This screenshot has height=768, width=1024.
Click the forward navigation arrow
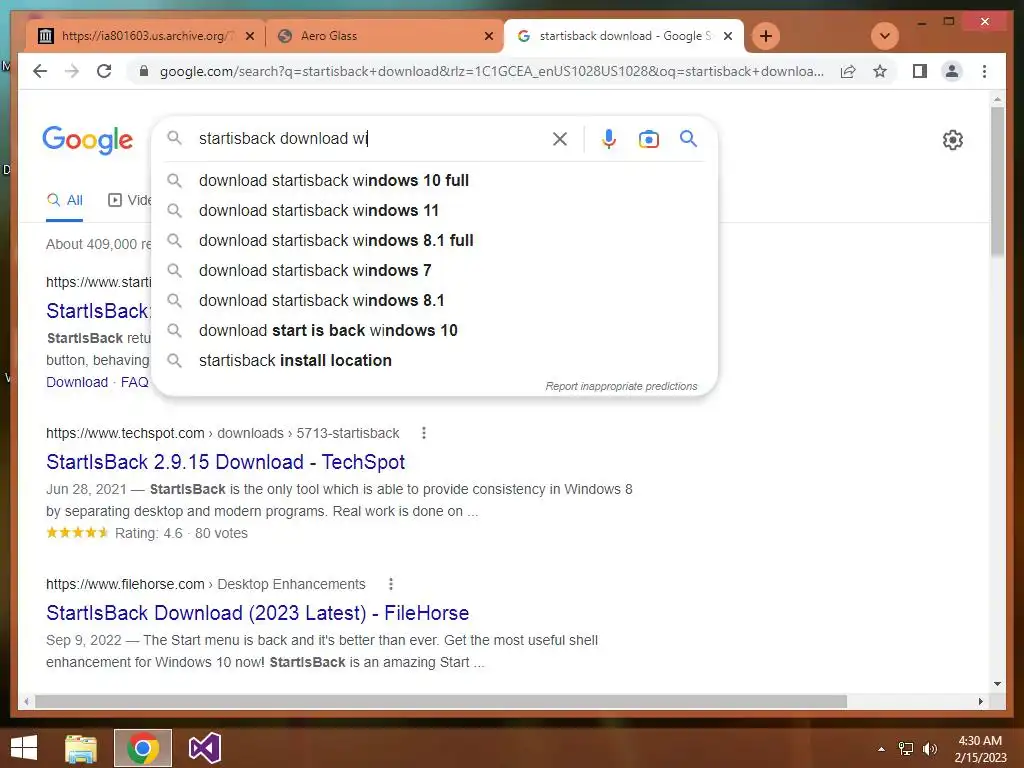72,71
